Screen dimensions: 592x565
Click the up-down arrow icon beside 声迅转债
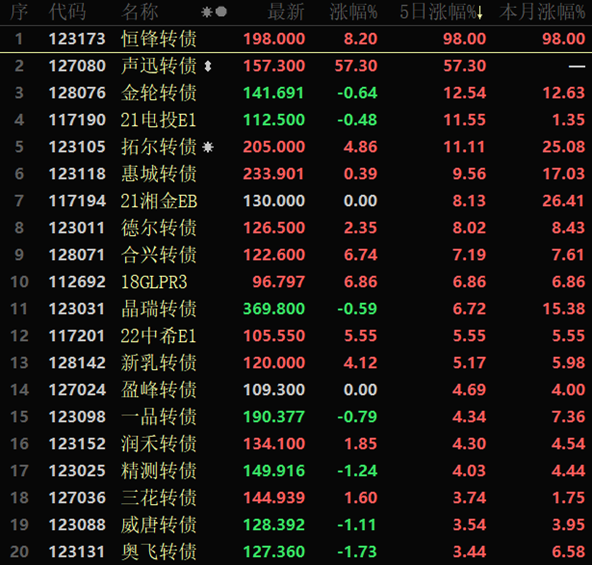[208, 66]
